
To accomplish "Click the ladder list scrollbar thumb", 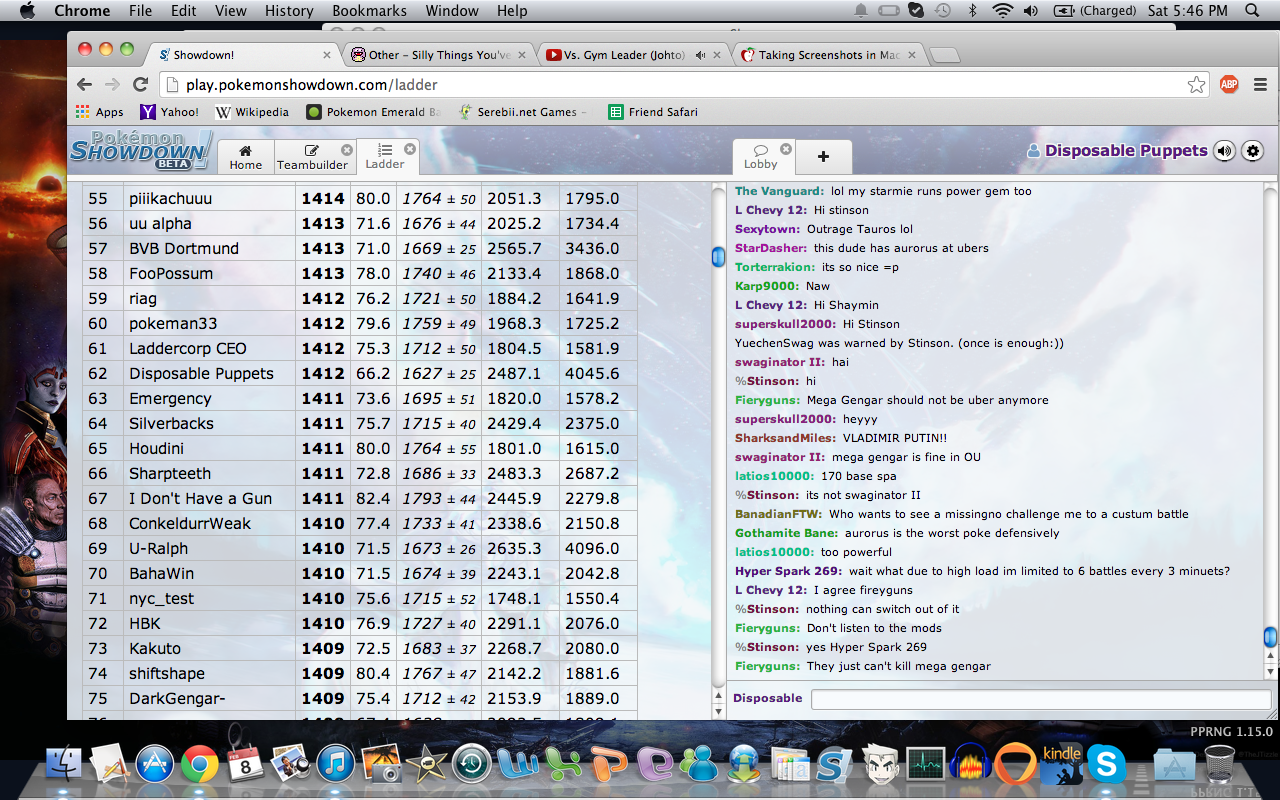I will 717,257.
